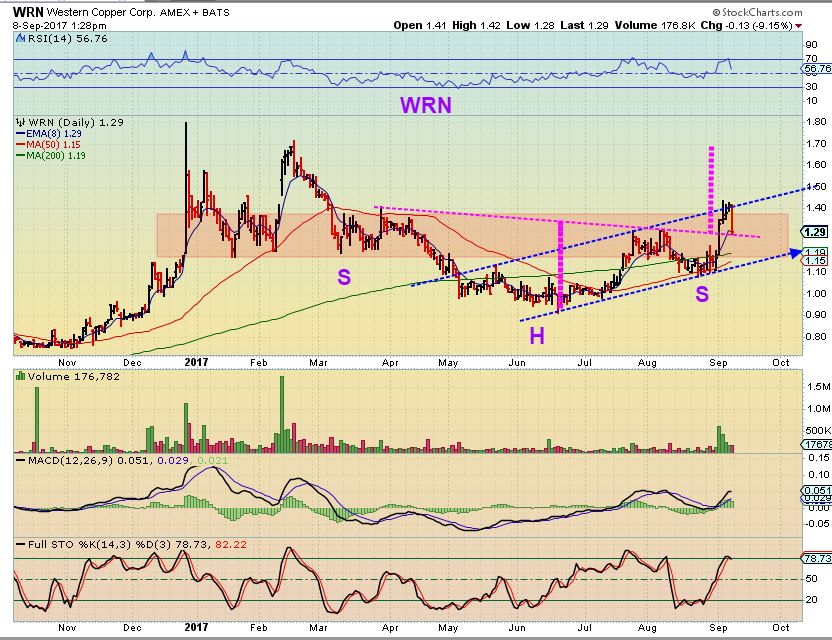Click the blue EMA(8) legend line marker
The image size is (832, 640).
pos(21,134)
